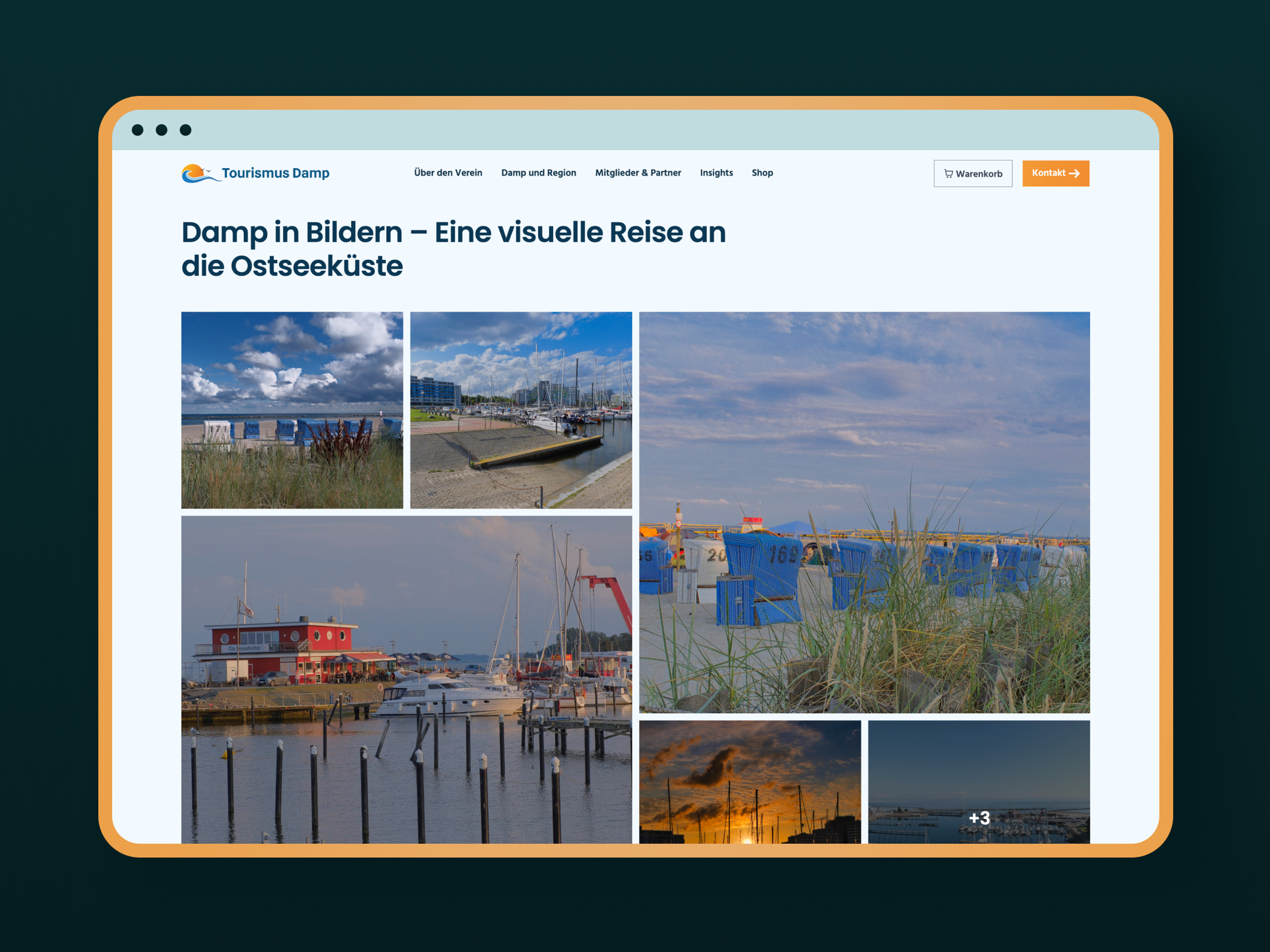Viewport: 1270px width, 952px height.
Task: View the red harbor building photo
Action: point(406,679)
